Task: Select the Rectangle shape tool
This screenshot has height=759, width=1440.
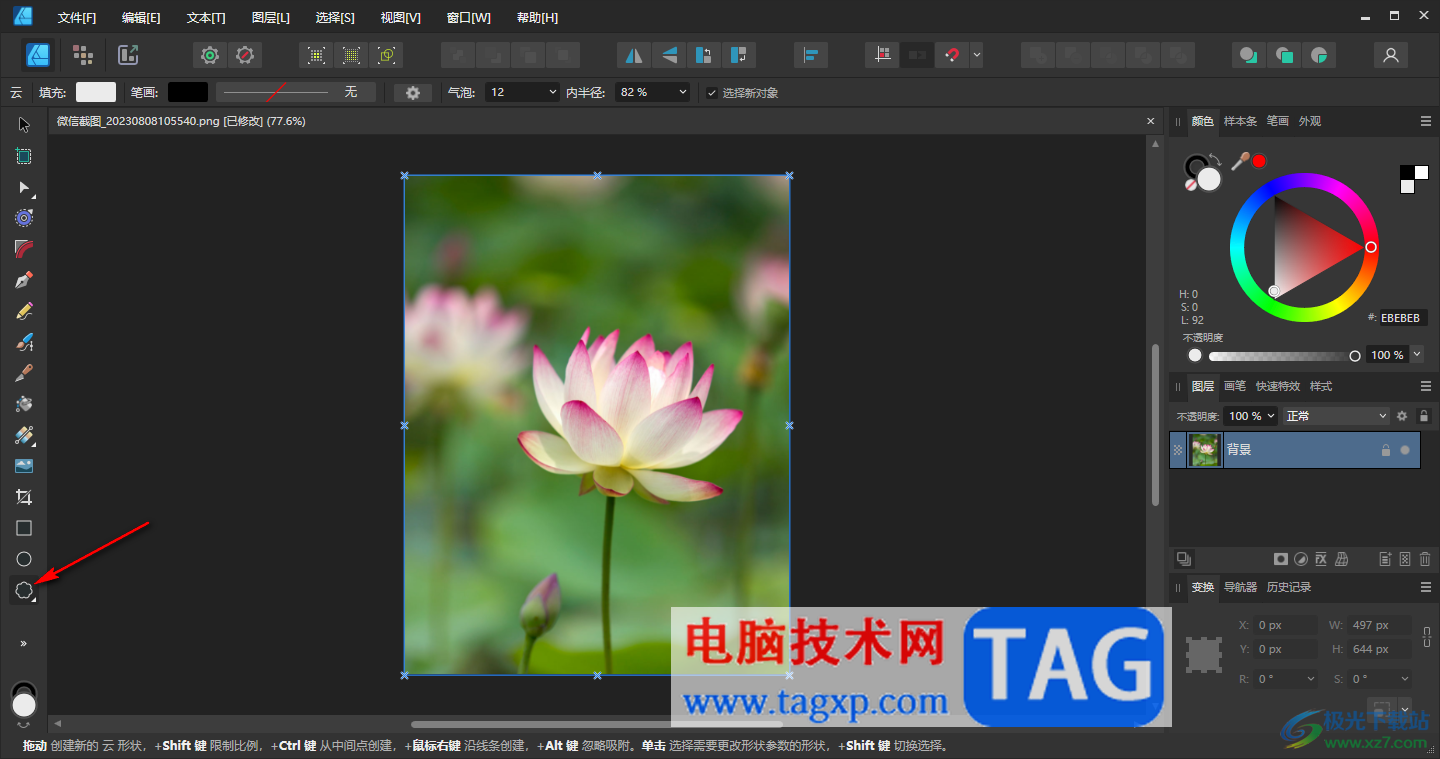Action: coord(24,528)
